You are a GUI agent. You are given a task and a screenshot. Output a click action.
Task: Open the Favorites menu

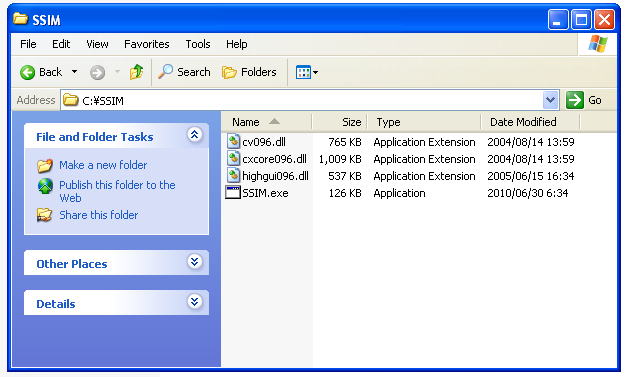[147, 44]
